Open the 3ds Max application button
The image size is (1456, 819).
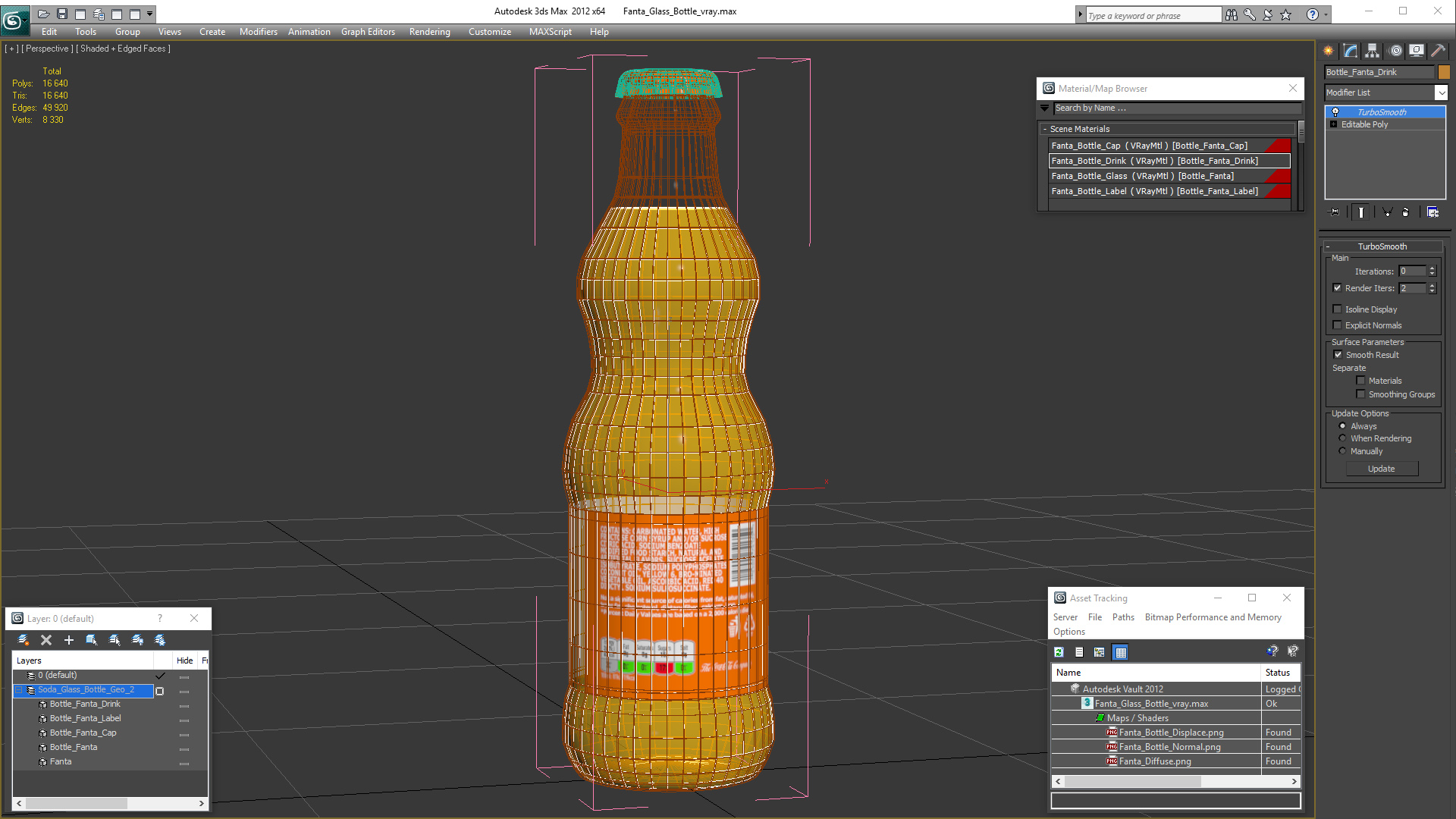[14, 20]
